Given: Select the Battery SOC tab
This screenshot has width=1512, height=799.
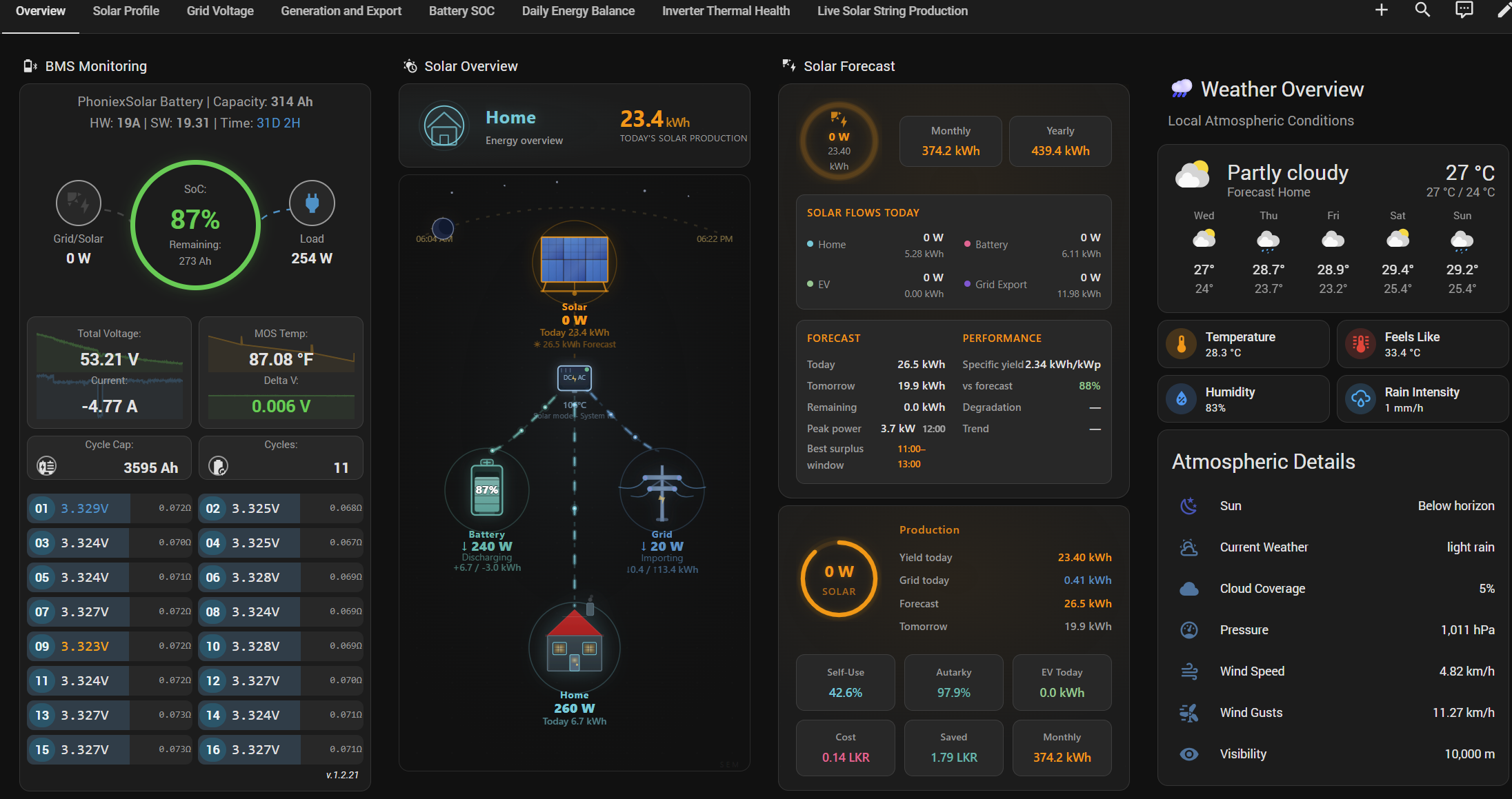Looking at the screenshot, I should click(461, 11).
